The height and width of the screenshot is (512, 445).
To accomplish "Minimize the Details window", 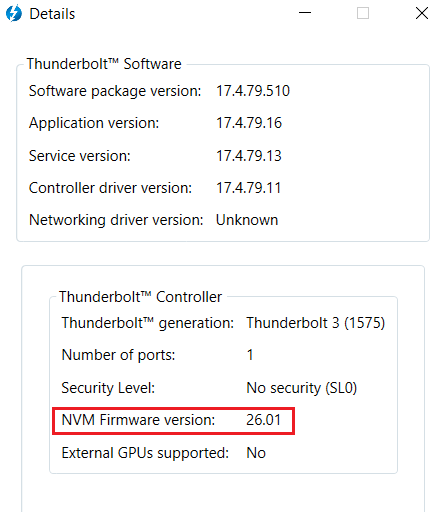I will tap(305, 13).
